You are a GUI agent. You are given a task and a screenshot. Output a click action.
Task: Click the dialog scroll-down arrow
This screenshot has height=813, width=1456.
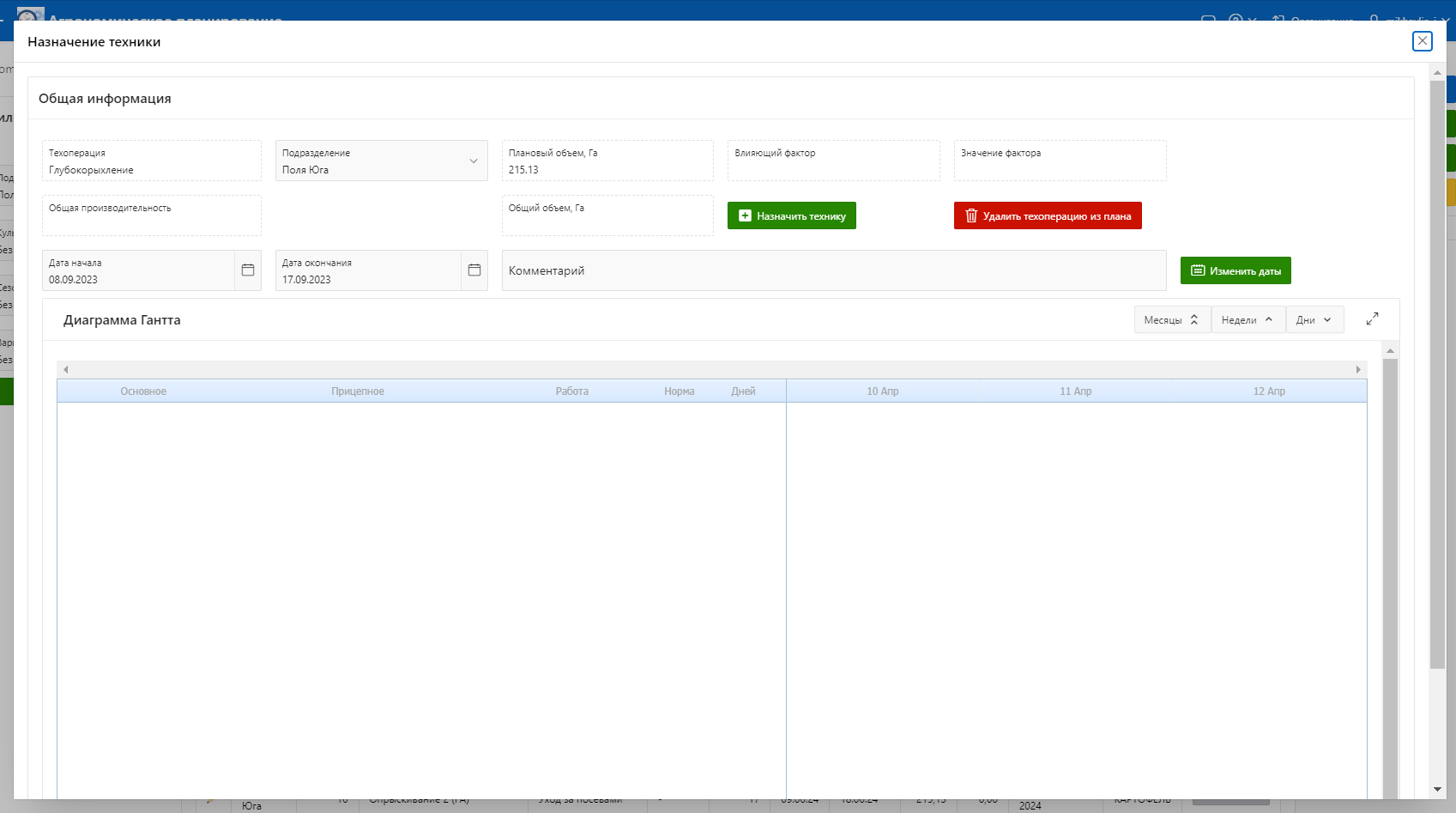tap(1437, 790)
